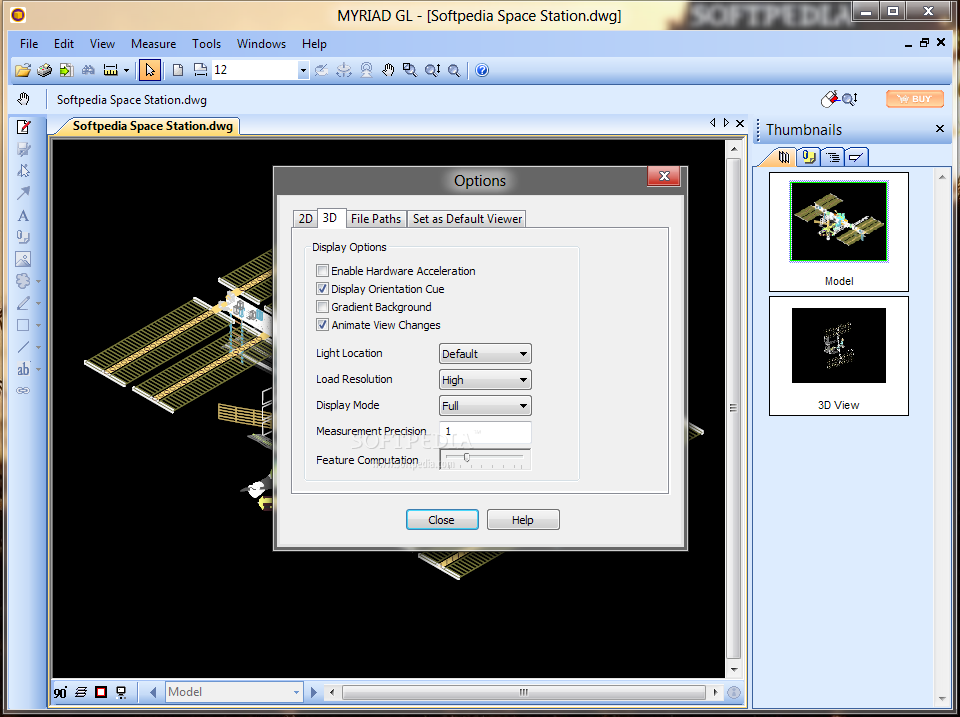This screenshot has height=717, width=960.
Task: Click the spin model tool icon
Action: (x=321, y=70)
